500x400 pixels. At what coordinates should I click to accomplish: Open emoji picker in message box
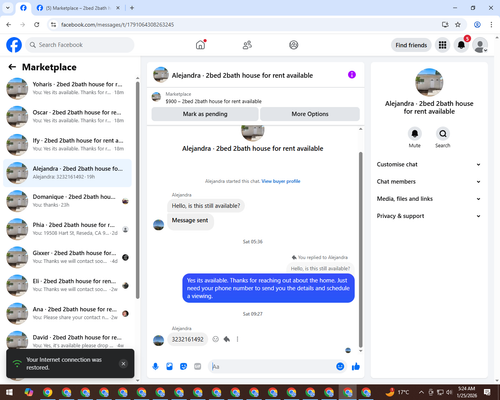pos(340,367)
